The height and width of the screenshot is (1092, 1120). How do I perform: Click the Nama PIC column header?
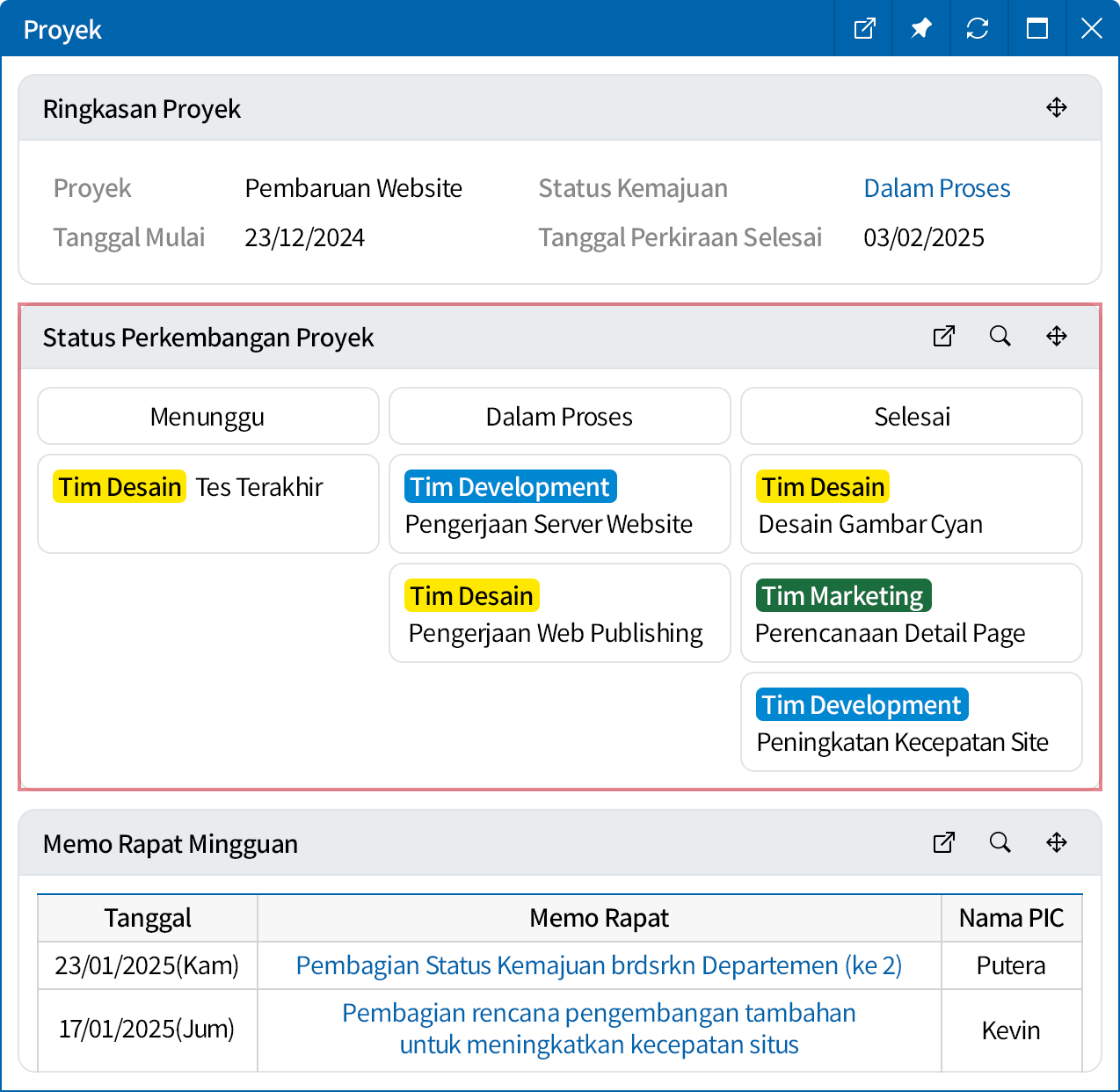coord(1011,918)
